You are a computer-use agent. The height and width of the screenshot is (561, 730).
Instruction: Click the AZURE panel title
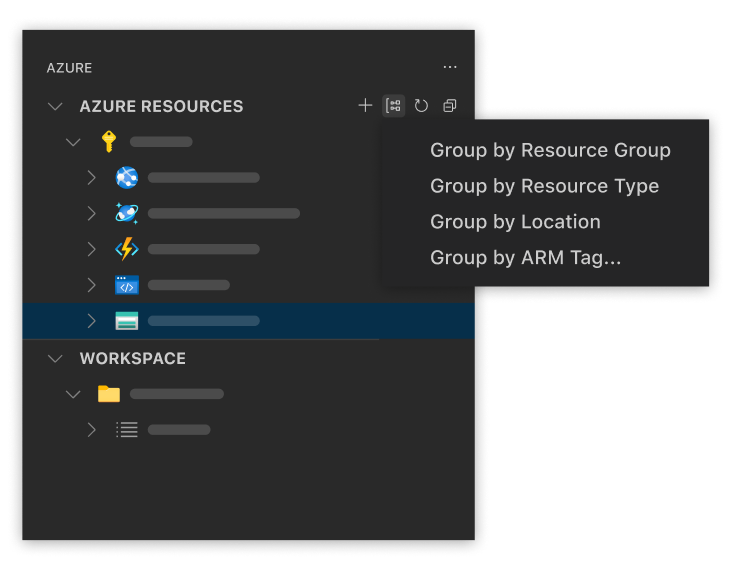[x=69, y=68]
